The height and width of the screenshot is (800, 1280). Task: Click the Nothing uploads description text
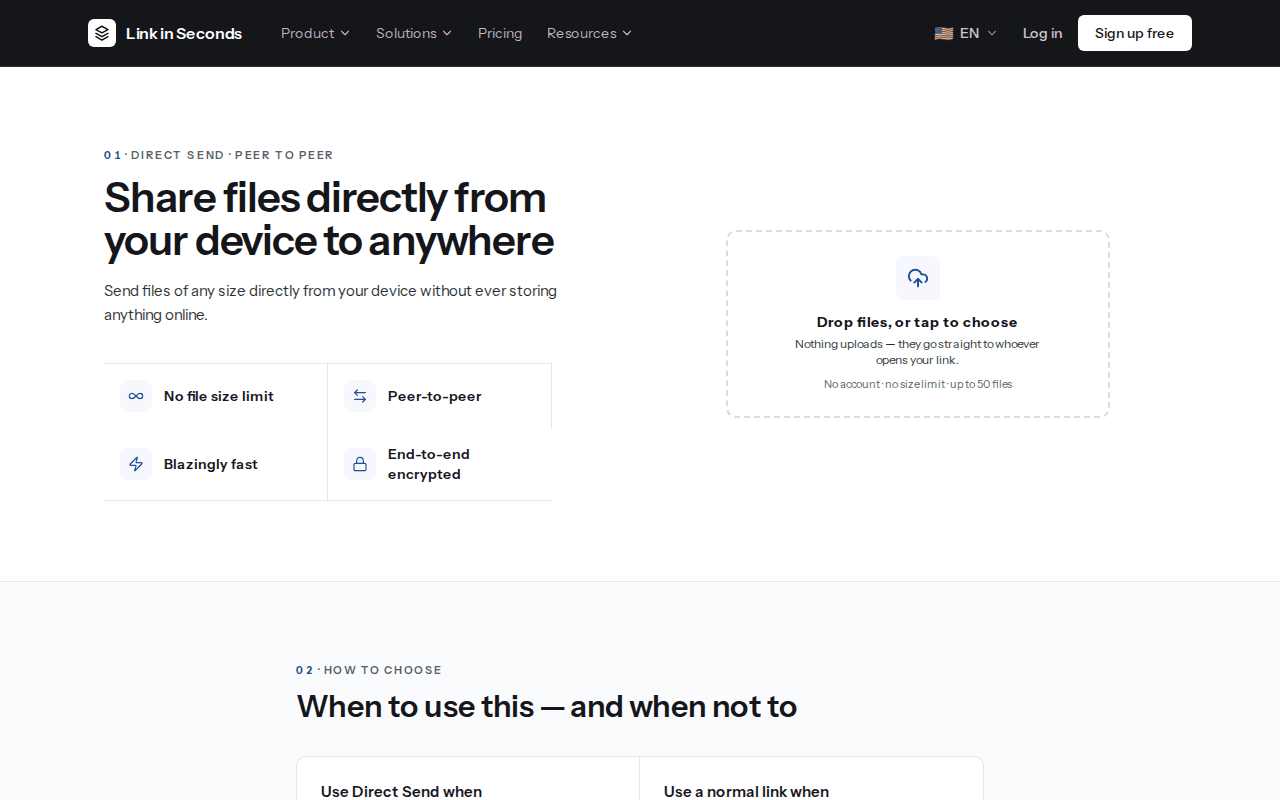[917, 352]
